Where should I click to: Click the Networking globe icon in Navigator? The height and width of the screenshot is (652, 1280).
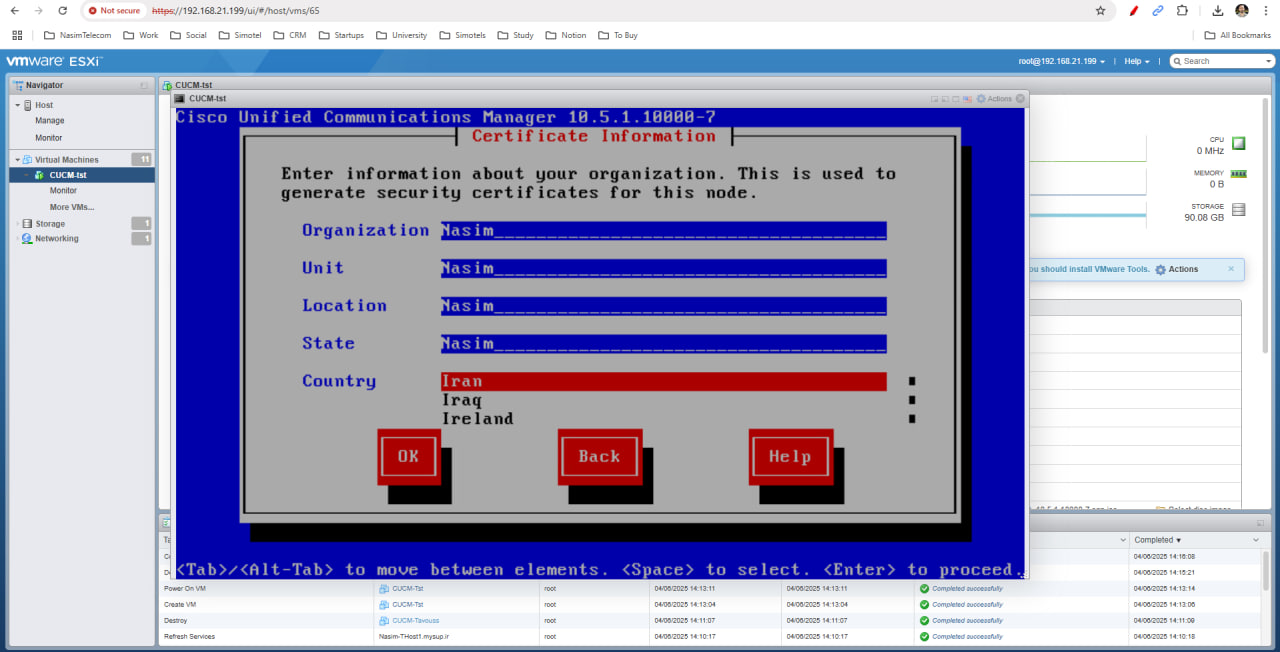(27, 239)
